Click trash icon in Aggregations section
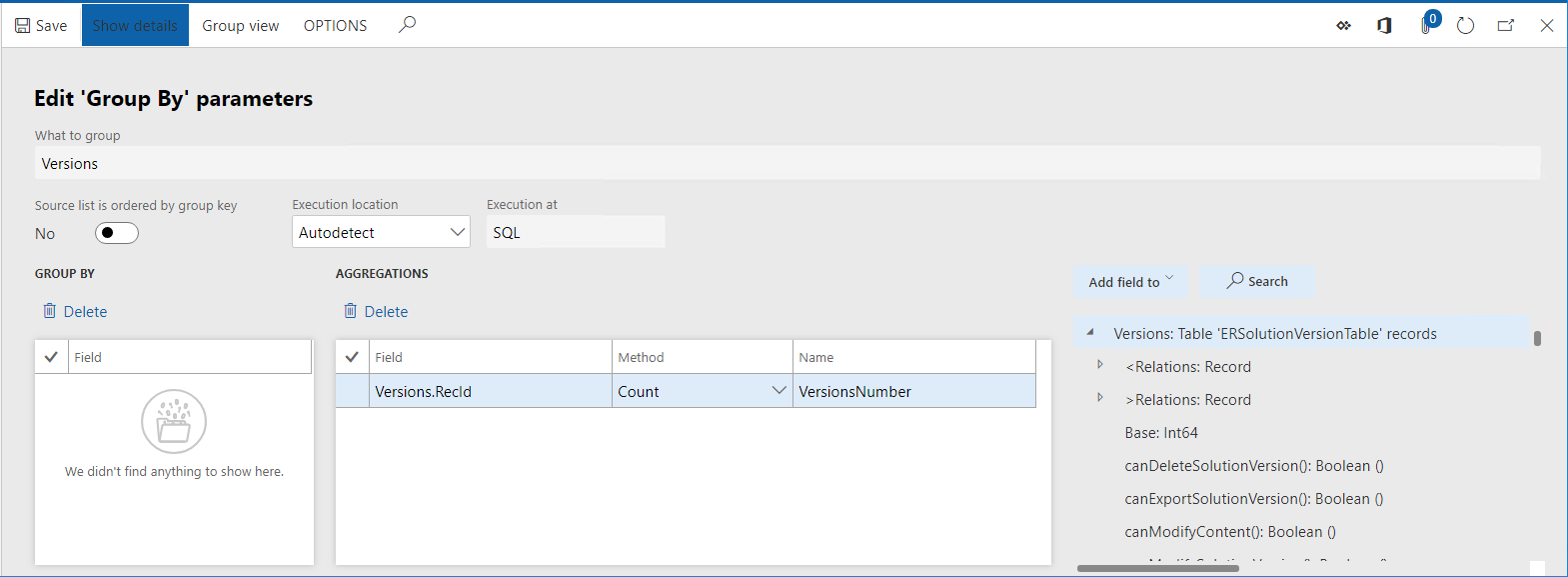Image resolution: width=1568 pixels, height=577 pixels. click(351, 311)
